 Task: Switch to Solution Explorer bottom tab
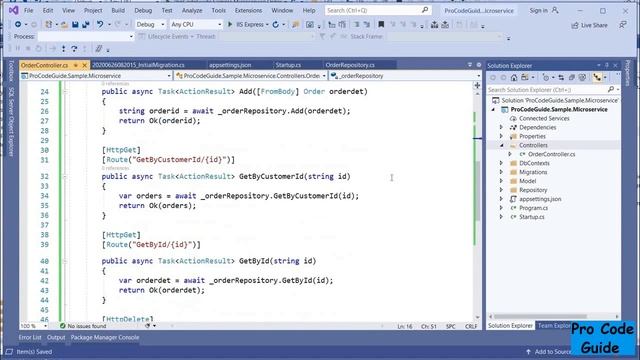(x=510, y=326)
